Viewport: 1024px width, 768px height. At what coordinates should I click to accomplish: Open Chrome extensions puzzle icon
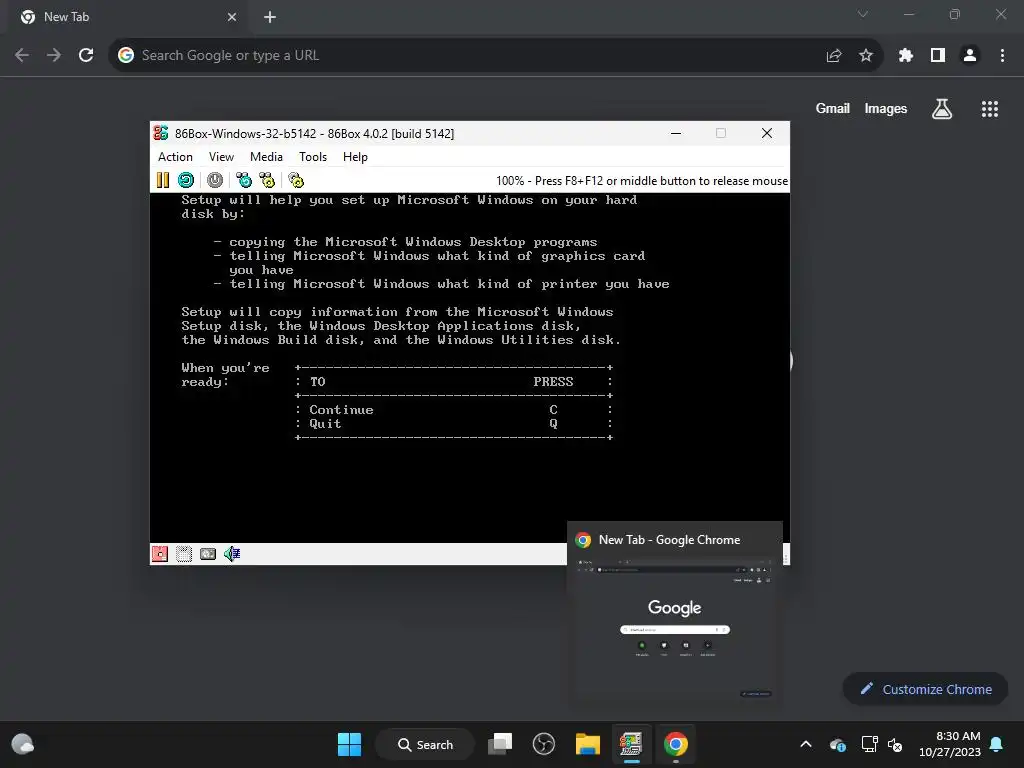[x=906, y=56]
